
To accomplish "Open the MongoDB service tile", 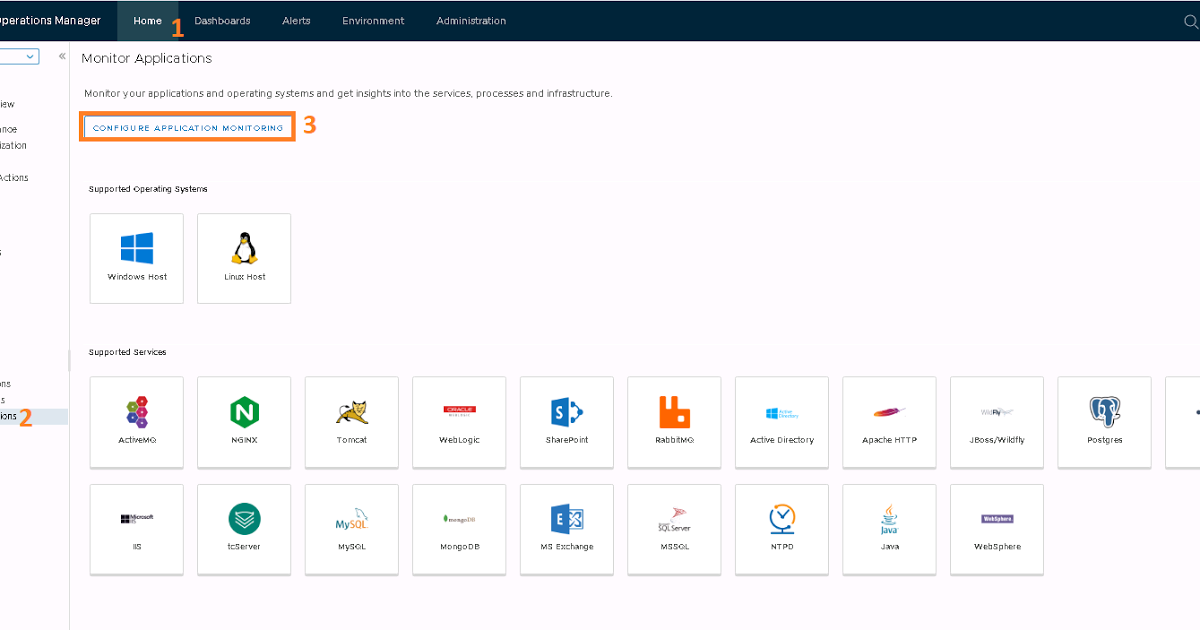I will (x=459, y=528).
